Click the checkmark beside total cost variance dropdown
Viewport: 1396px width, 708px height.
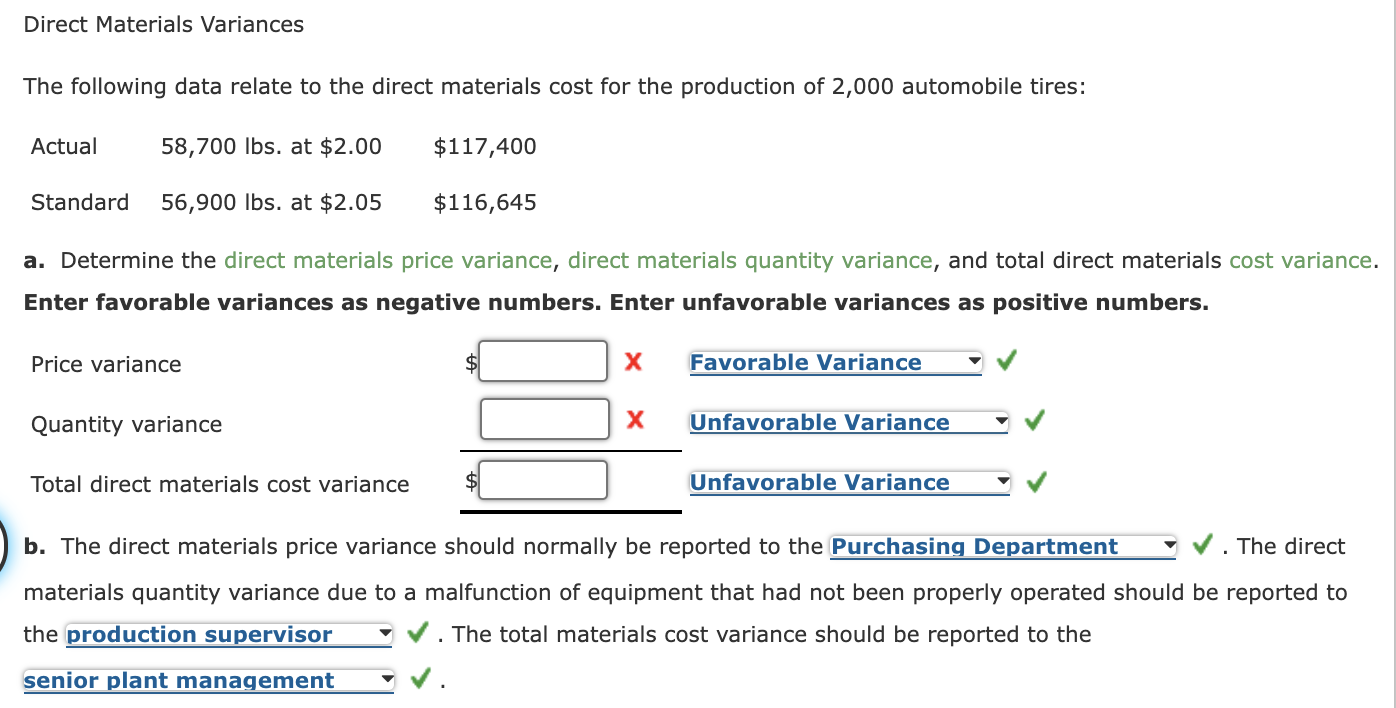[1035, 481]
